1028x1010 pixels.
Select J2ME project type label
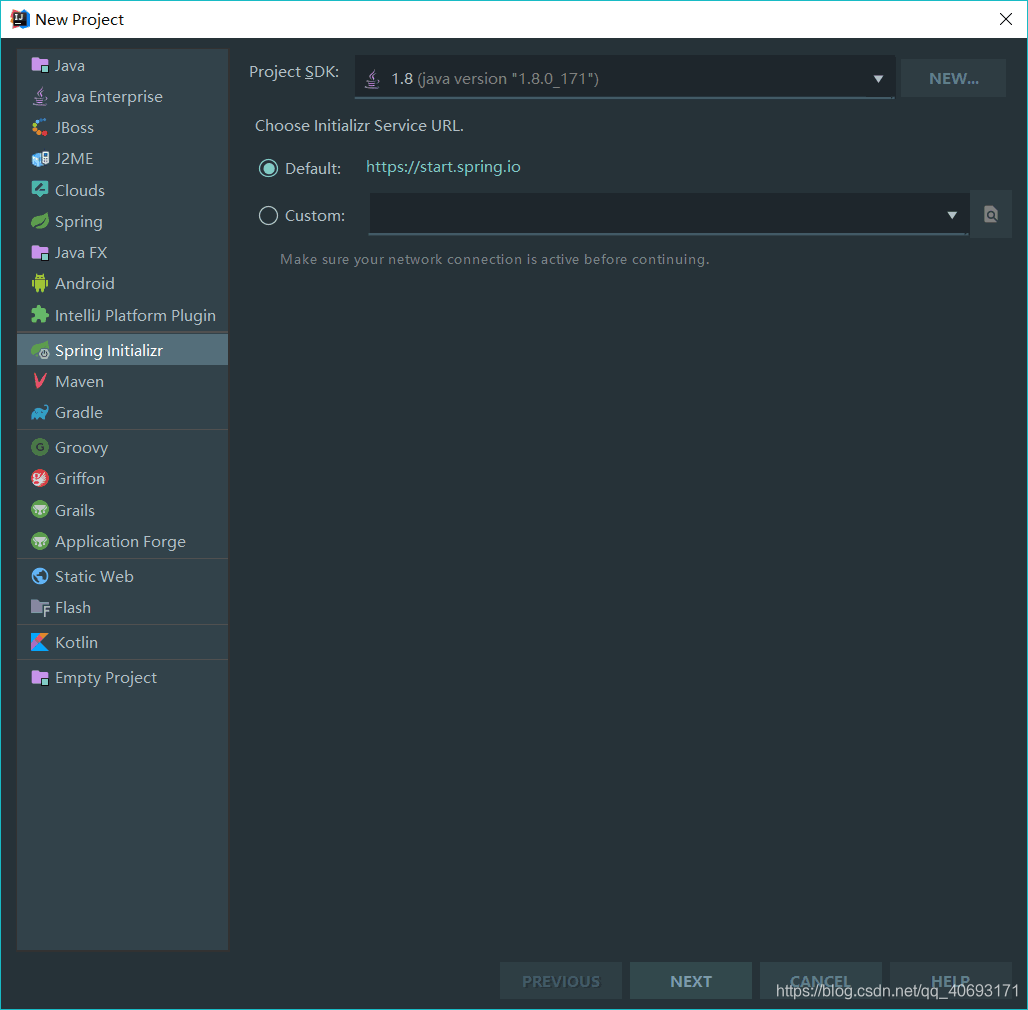pos(74,159)
